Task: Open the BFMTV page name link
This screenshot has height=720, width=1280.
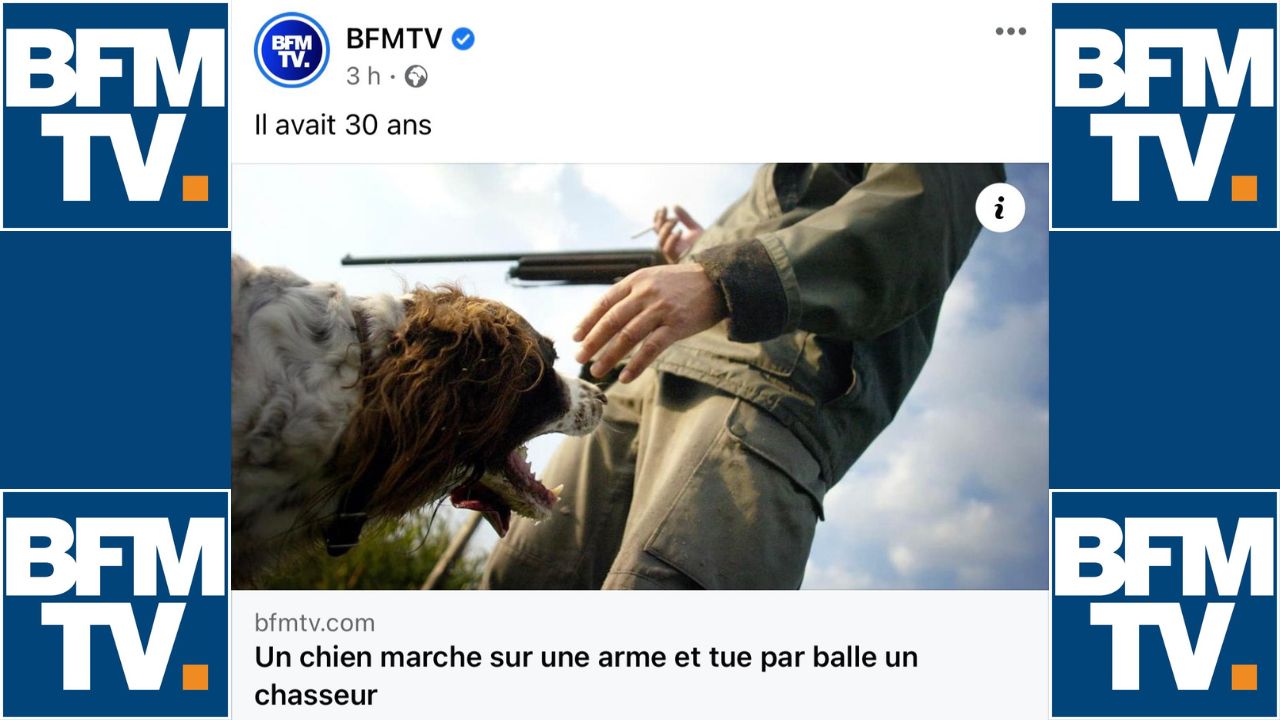Action: [394, 39]
